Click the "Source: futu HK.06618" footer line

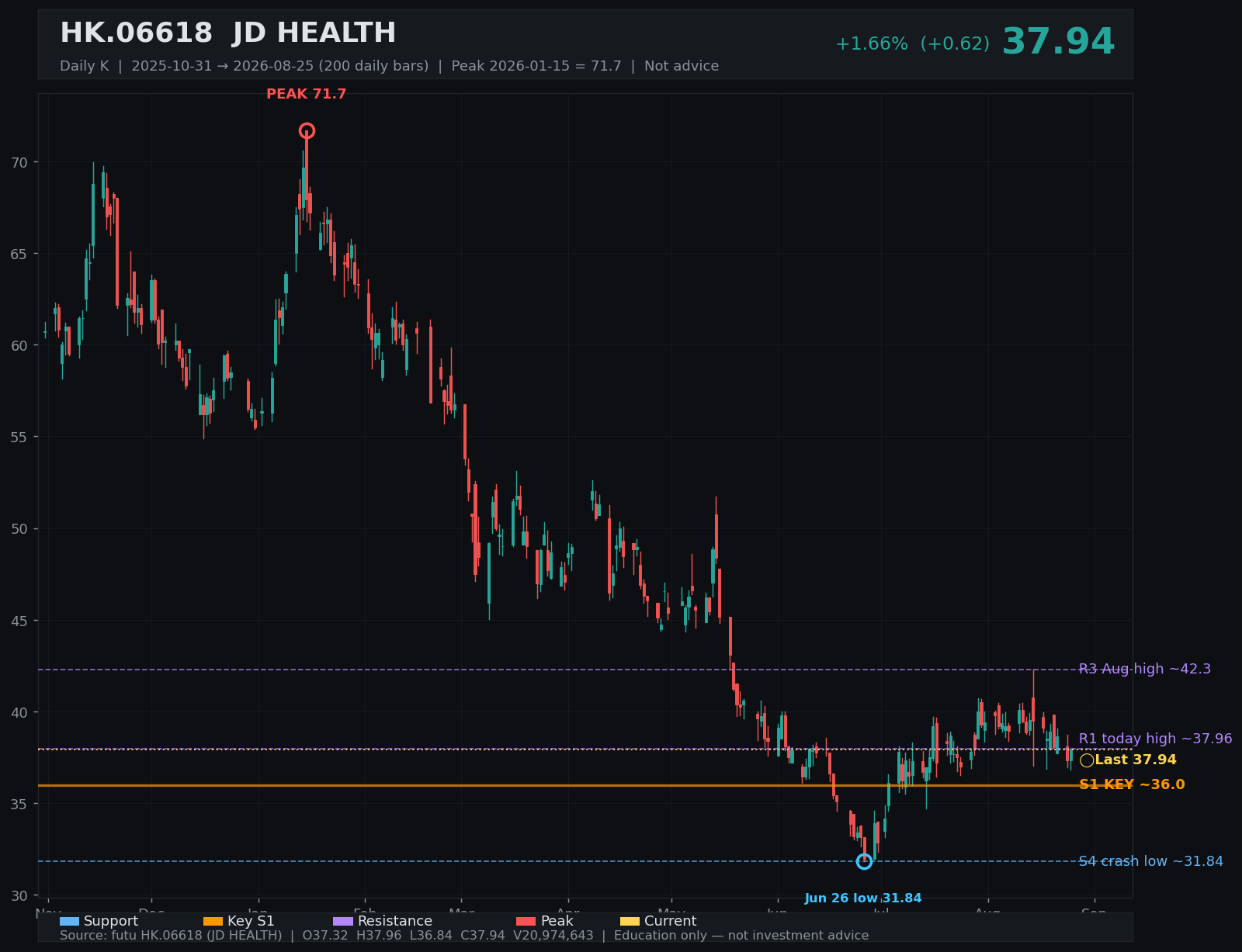(464, 936)
